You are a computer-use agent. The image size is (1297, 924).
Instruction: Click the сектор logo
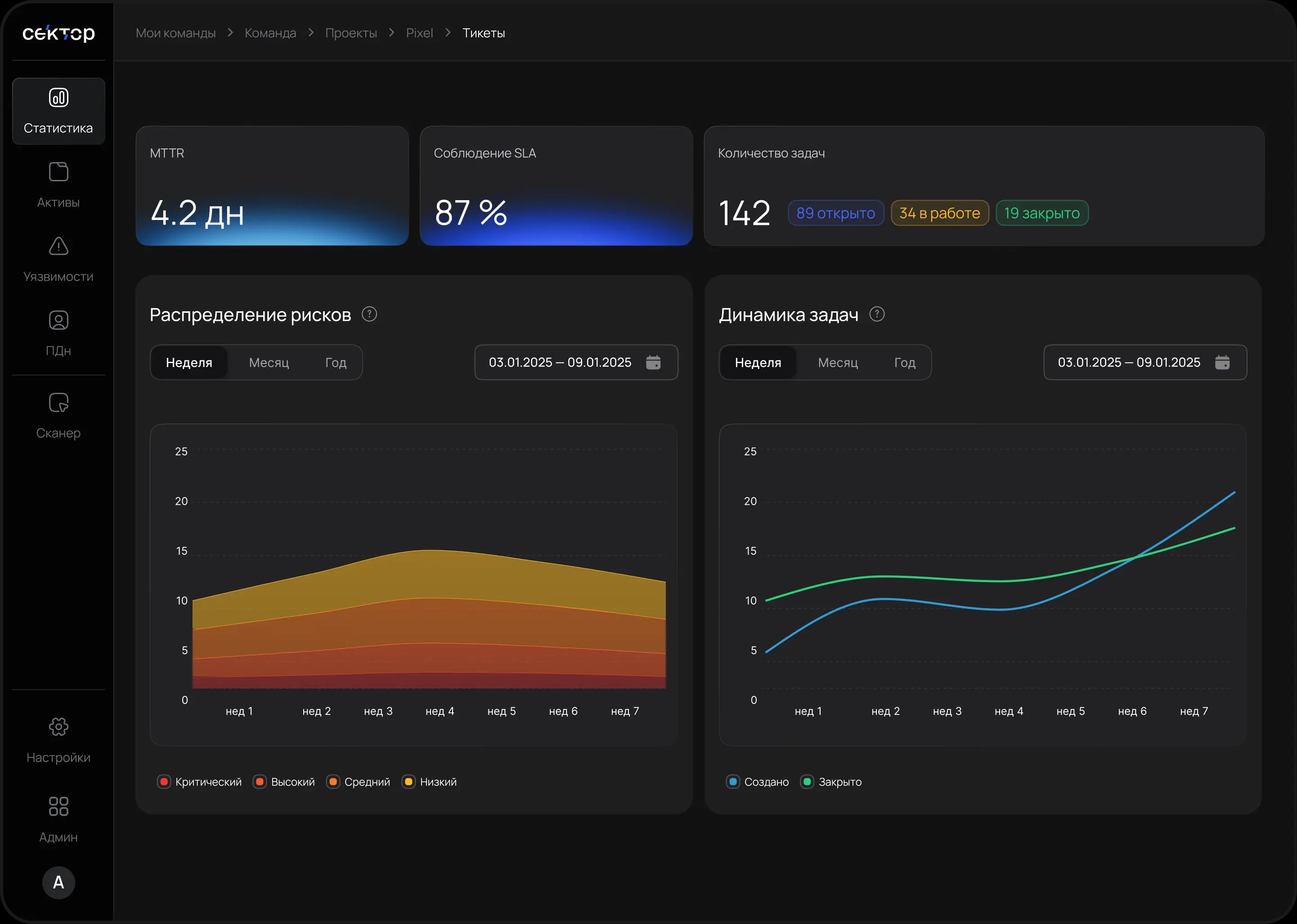(x=58, y=33)
